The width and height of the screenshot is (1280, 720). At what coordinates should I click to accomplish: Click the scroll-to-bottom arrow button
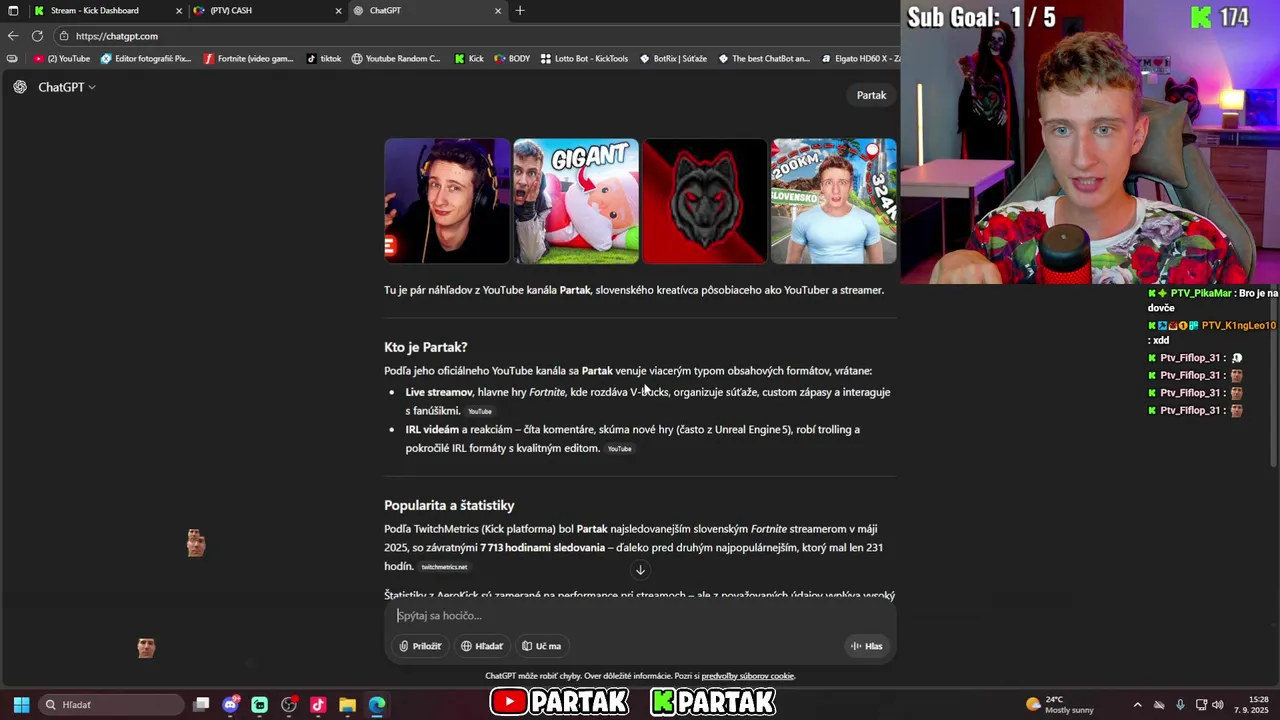coord(640,570)
